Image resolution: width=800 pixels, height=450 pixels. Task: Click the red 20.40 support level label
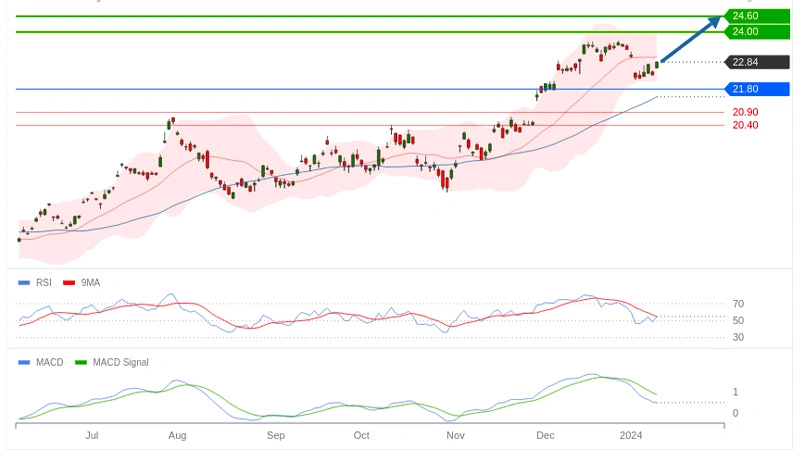click(x=745, y=125)
